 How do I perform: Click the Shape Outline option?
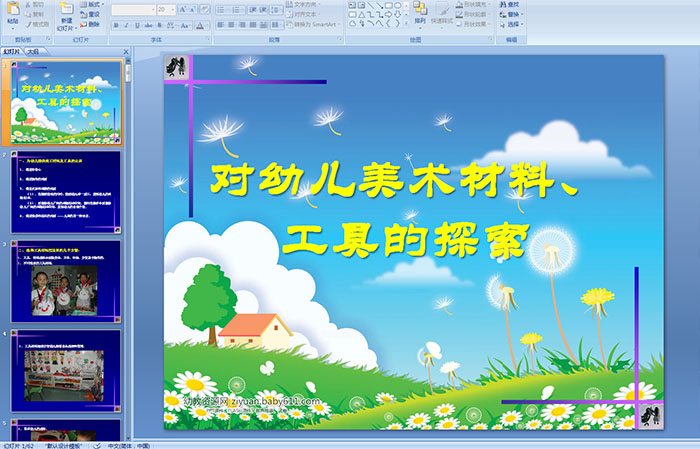pos(473,14)
